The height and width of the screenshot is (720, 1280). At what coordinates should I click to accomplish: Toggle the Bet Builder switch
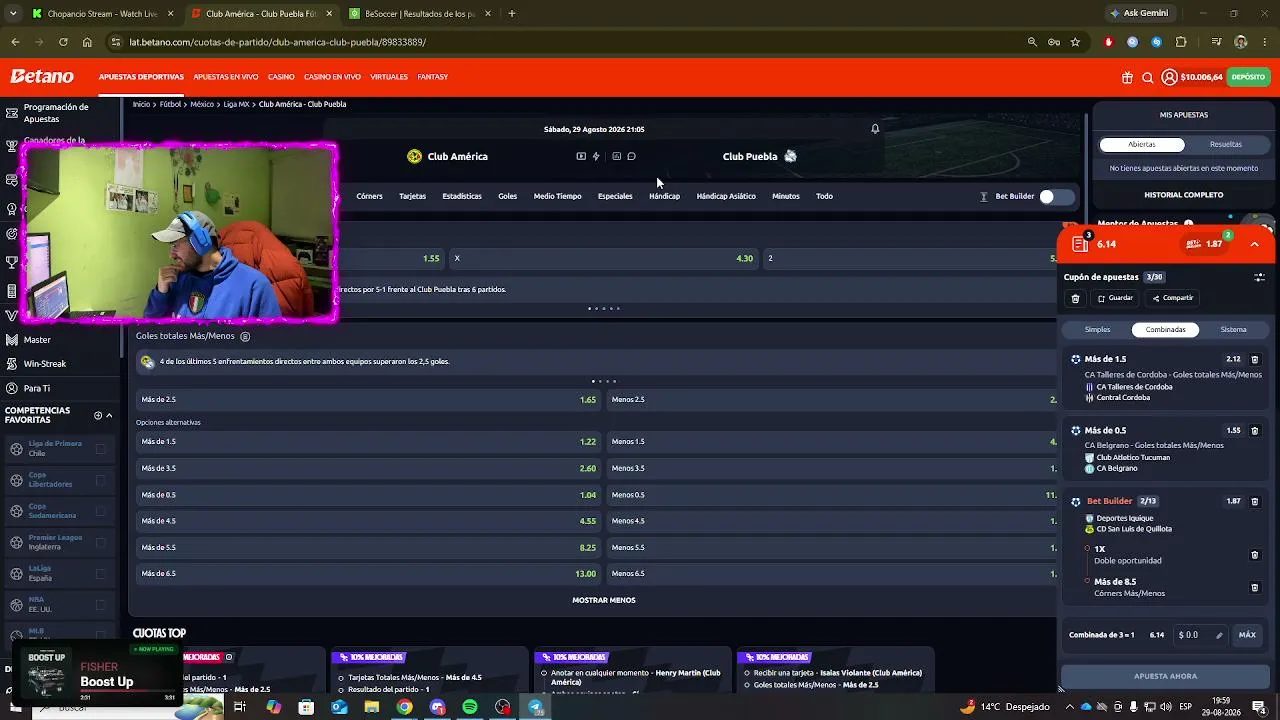point(1056,196)
